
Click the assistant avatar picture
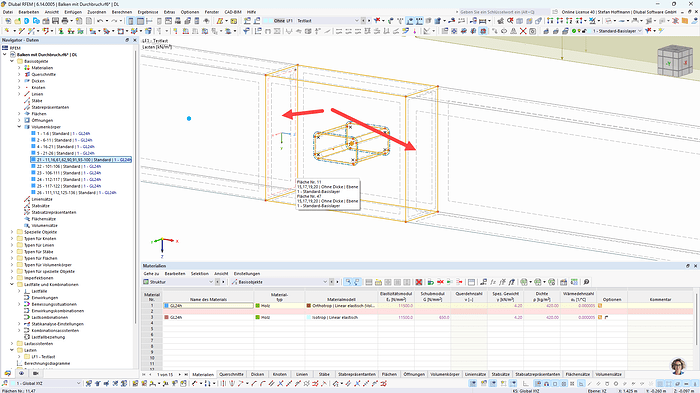(x=678, y=366)
